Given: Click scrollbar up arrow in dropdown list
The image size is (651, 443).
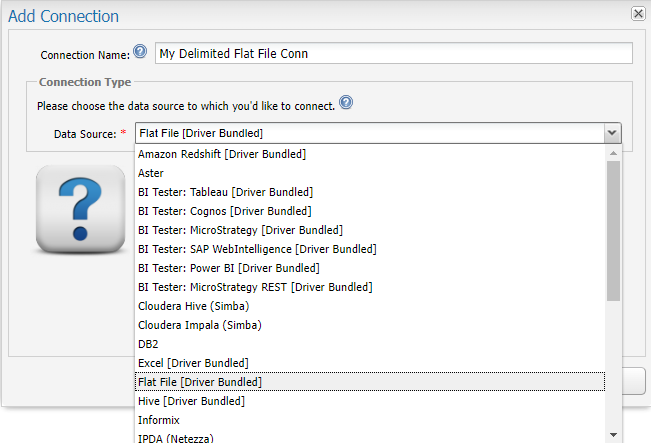Looking at the screenshot, I should 613,153.
